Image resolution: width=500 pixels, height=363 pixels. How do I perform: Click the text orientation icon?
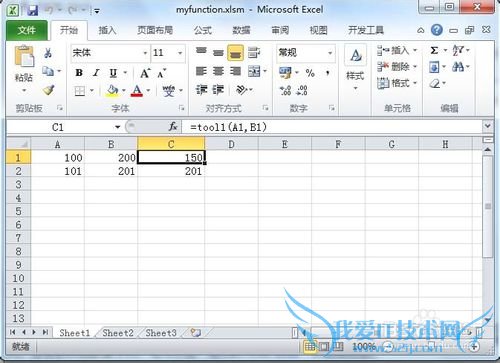point(241,90)
